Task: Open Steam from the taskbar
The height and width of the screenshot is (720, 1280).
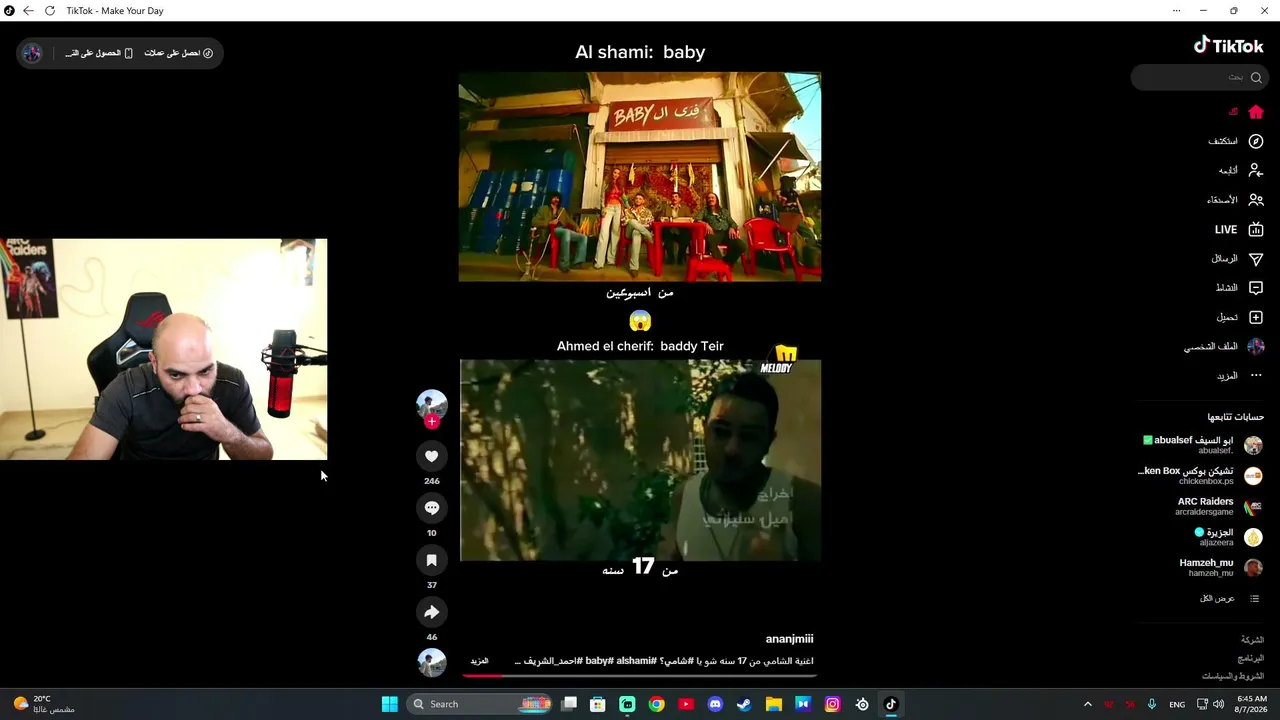Action: click(744, 704)
